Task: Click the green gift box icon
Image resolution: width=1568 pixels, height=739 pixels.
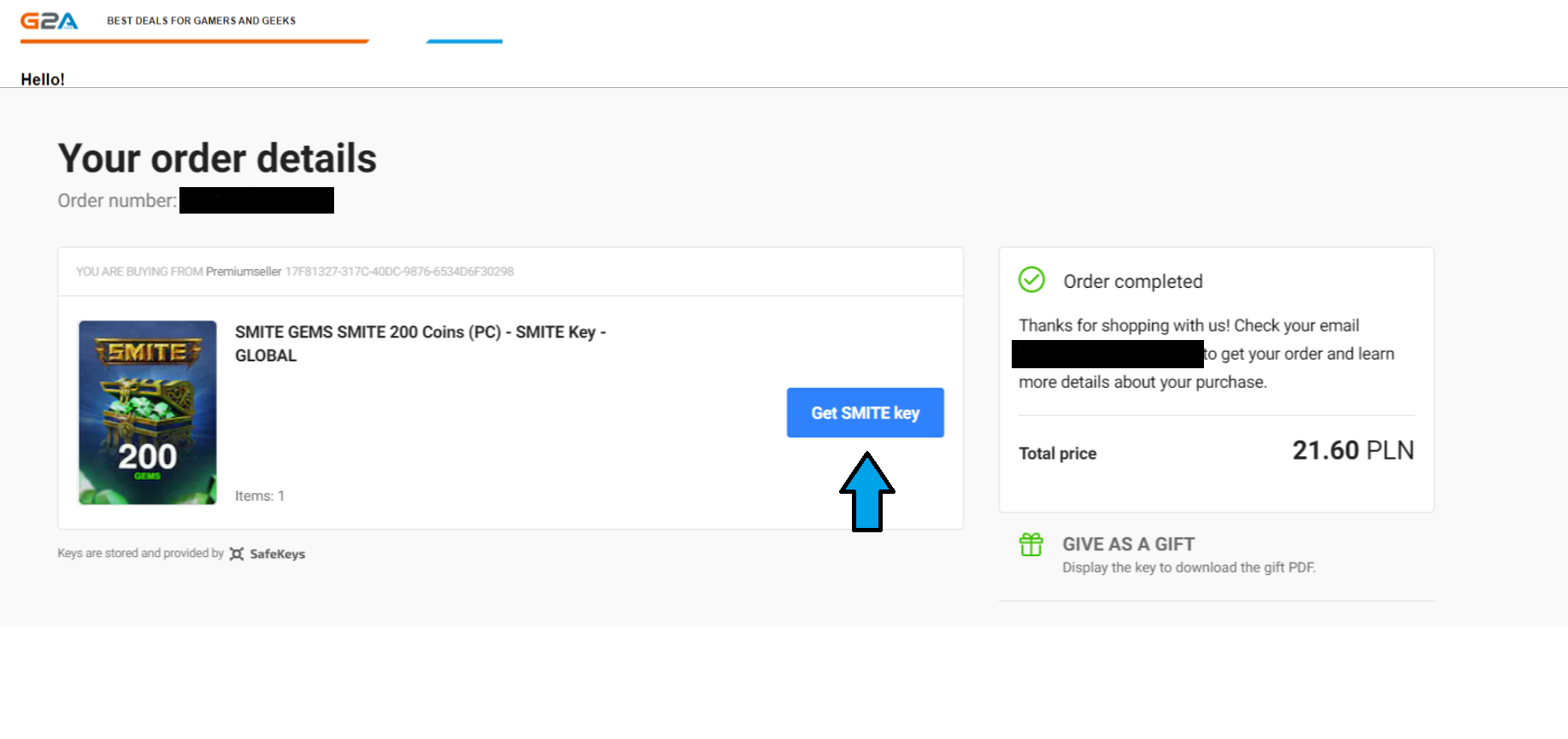Action: [x=1031, y=544]
